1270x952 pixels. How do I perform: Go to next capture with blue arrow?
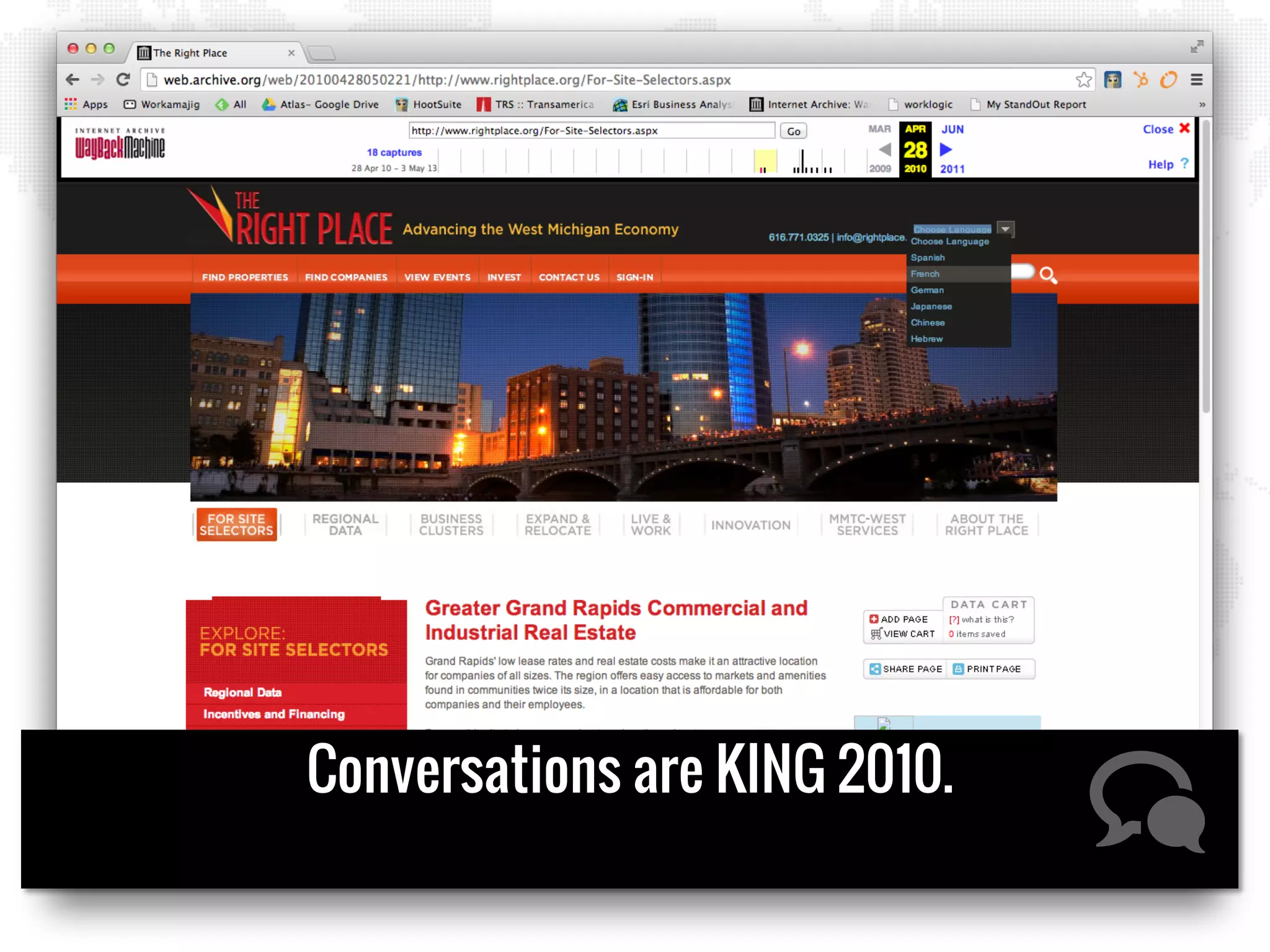[946, 149]
